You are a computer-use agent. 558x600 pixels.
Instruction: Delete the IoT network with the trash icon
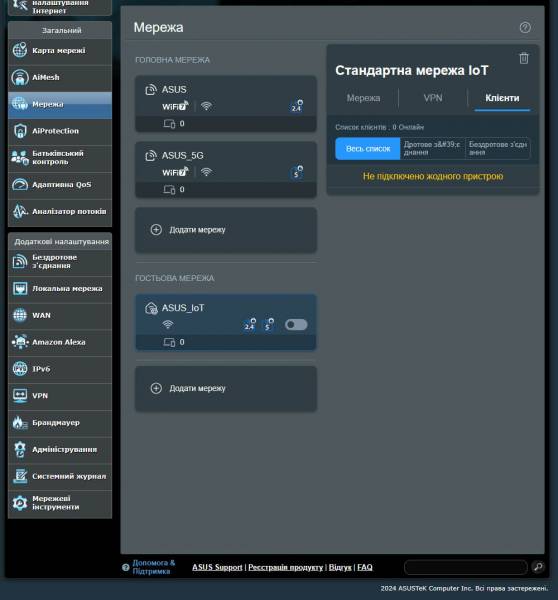[x=524, y=58]
